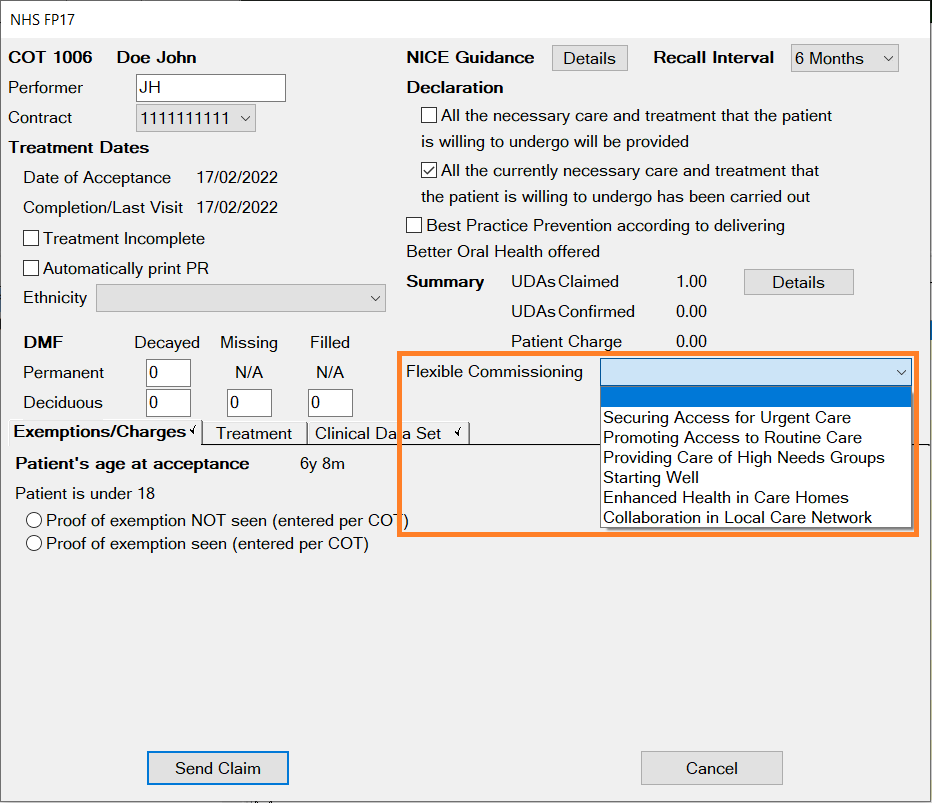Select Securing Access for Urgent Care

pos(727,418)
